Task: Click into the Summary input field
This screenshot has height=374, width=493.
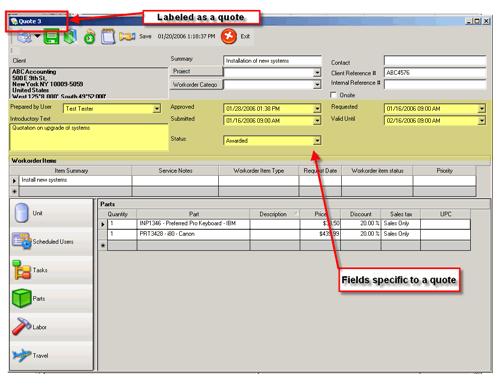Action: coord(272,61)
